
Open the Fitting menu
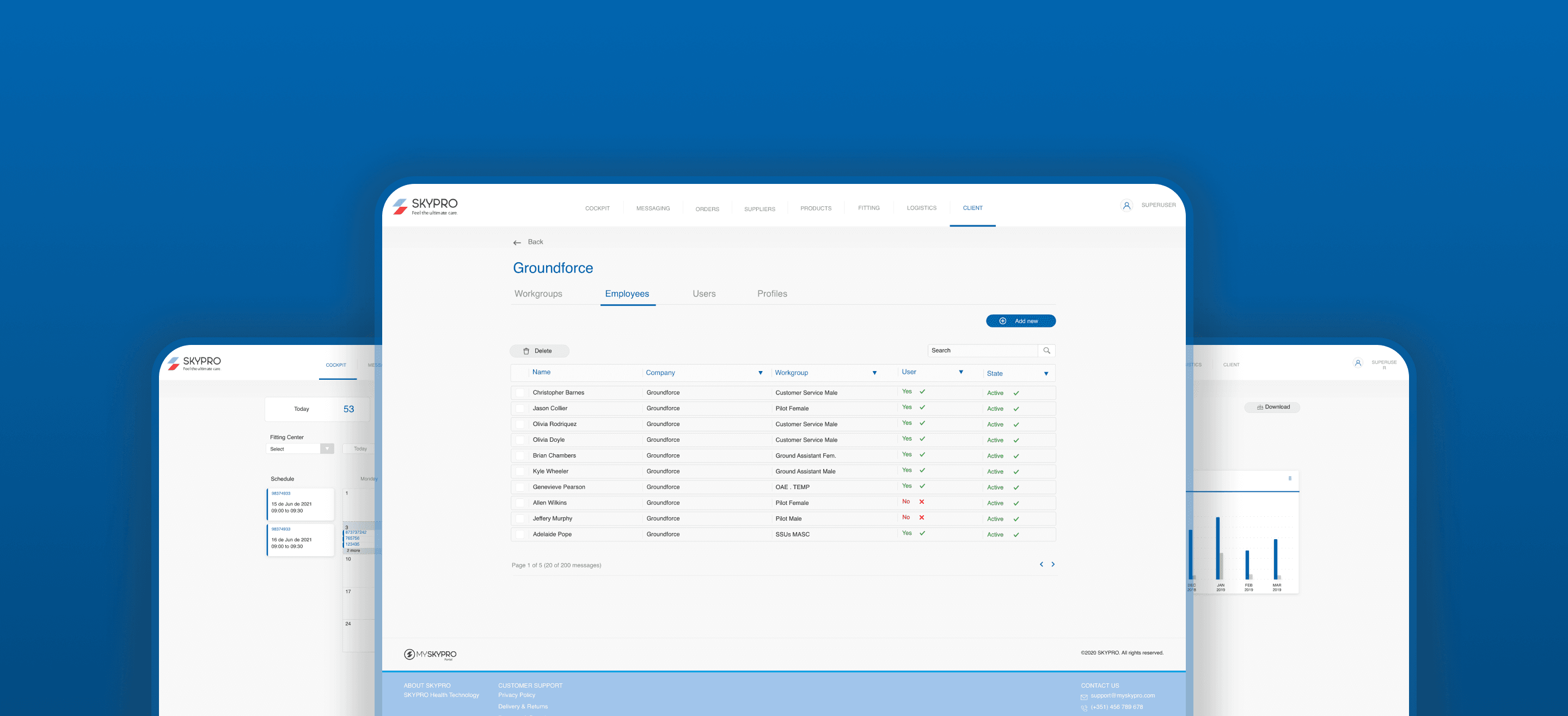click(868, 208)
